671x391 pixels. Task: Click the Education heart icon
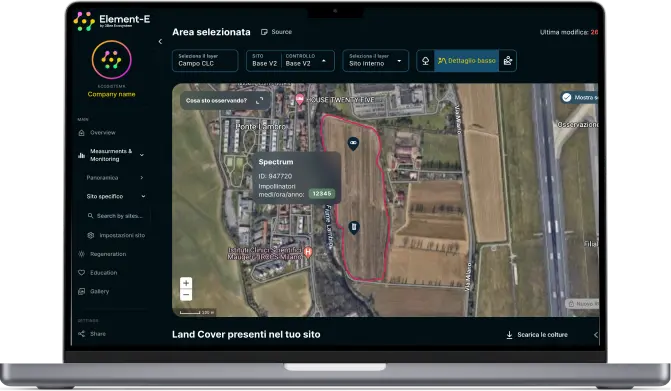pyautogui.click(x=81, y=273)
